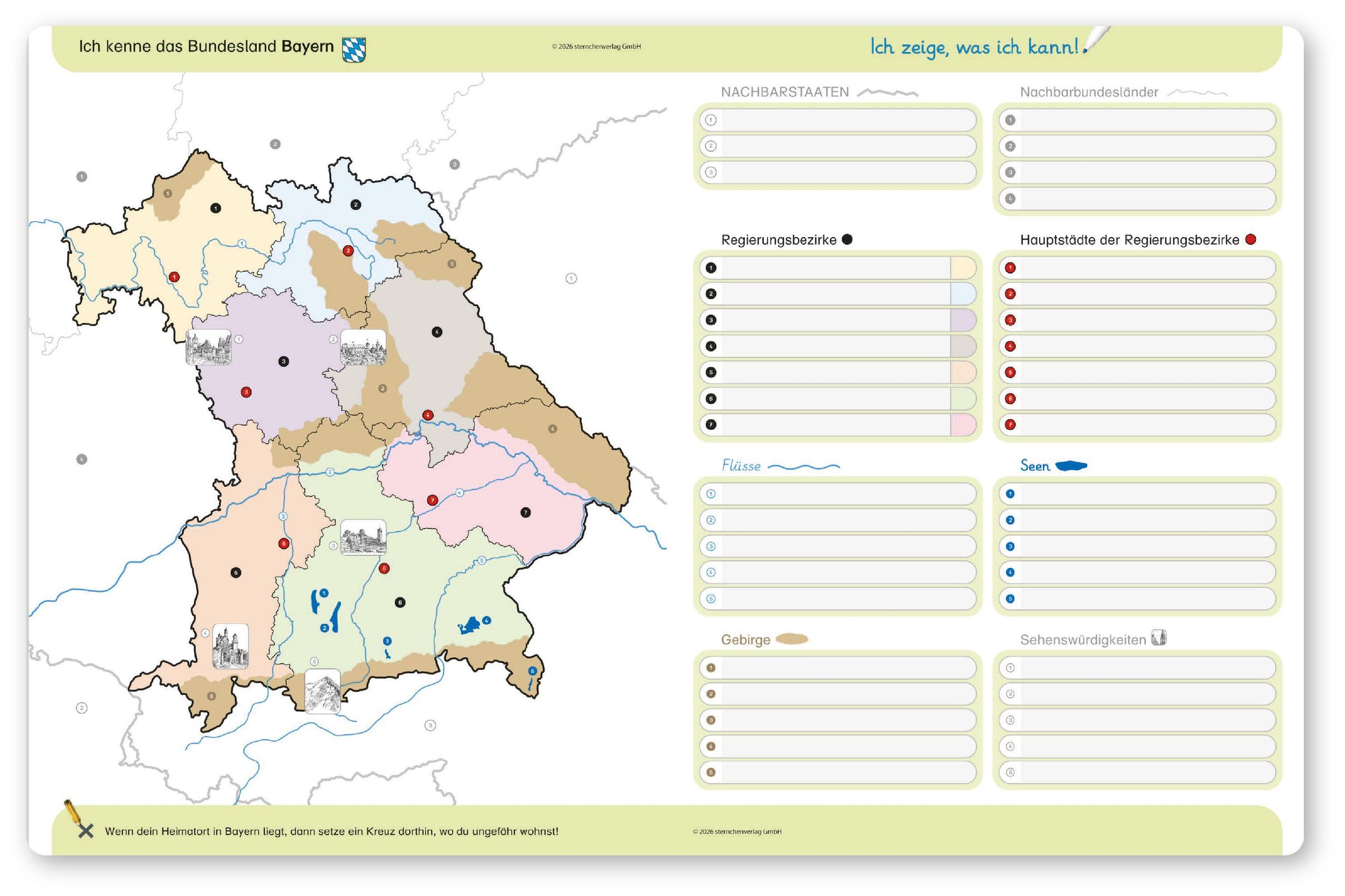Click the Neuschwanstein castle thumbnail on the map
Viewport: 1345px width, 896px height.
click(x=231, y=646)
